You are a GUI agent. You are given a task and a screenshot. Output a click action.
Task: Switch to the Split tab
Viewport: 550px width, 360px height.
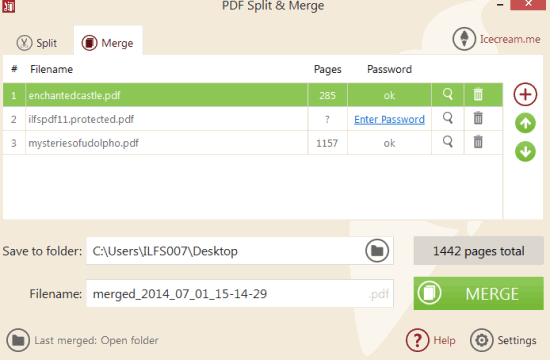point(36,43)
